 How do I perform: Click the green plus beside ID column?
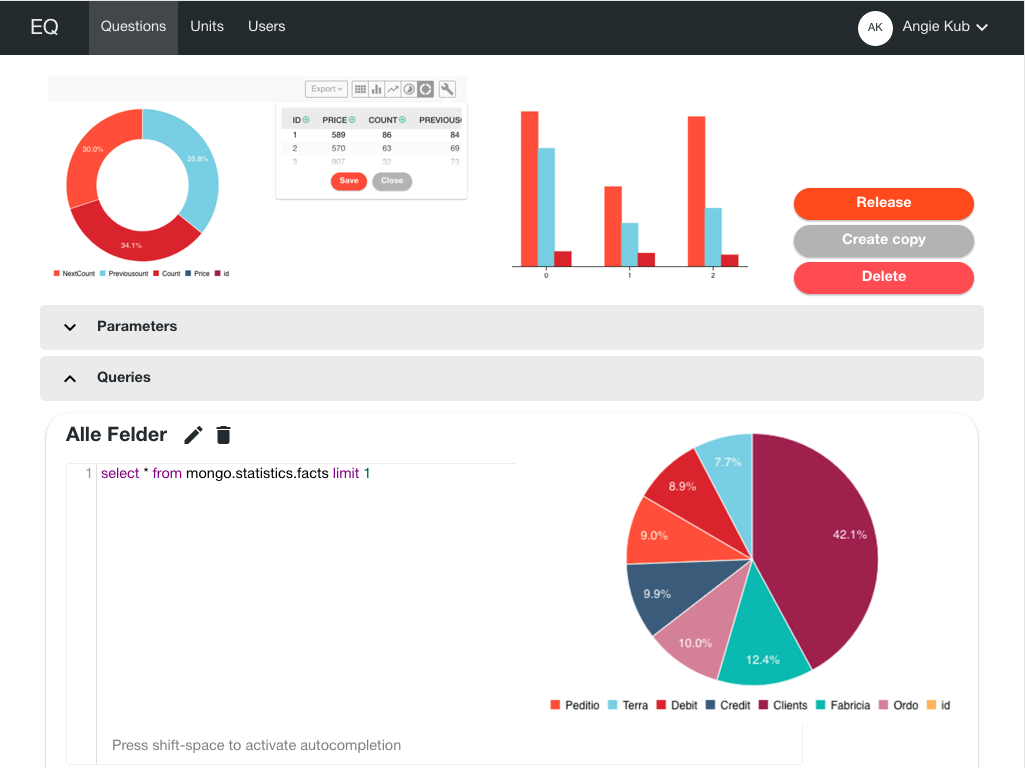(x=306, y=120)
